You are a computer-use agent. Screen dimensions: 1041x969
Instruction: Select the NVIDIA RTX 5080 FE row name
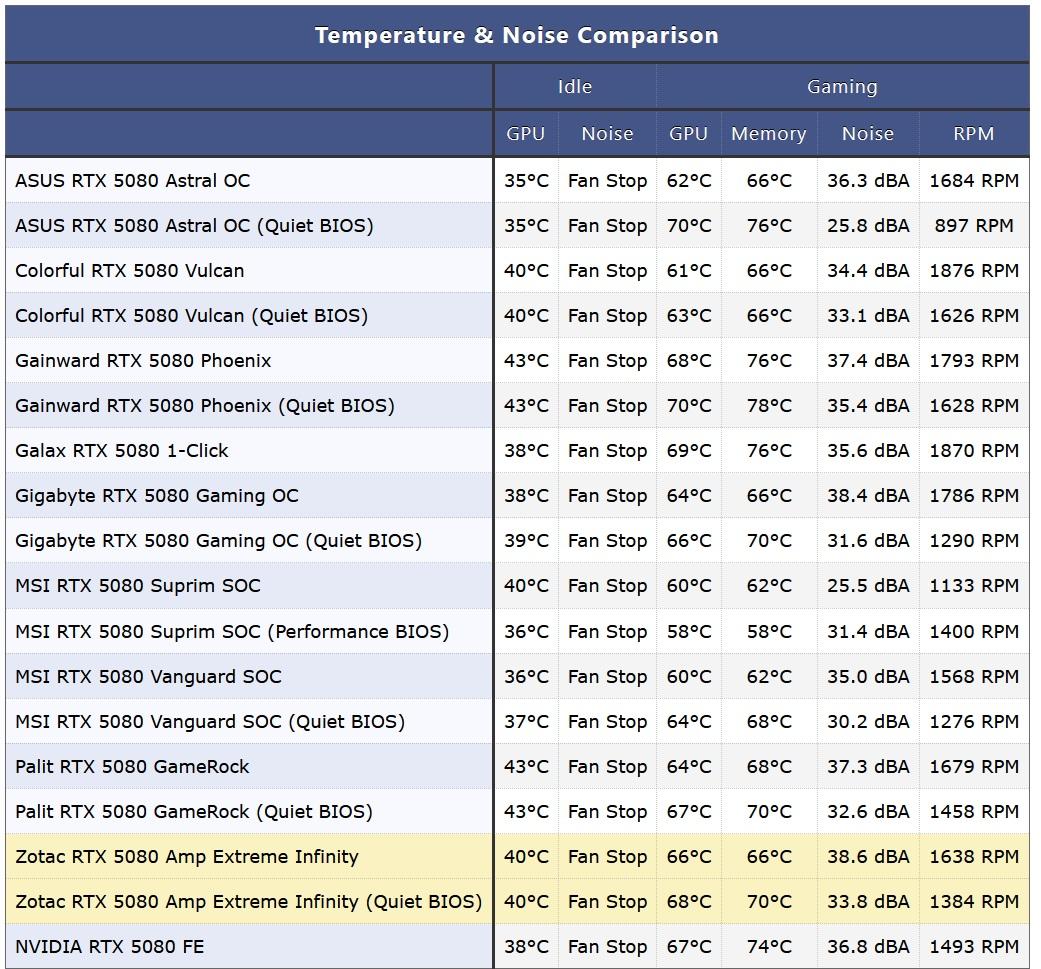point(110,946)
